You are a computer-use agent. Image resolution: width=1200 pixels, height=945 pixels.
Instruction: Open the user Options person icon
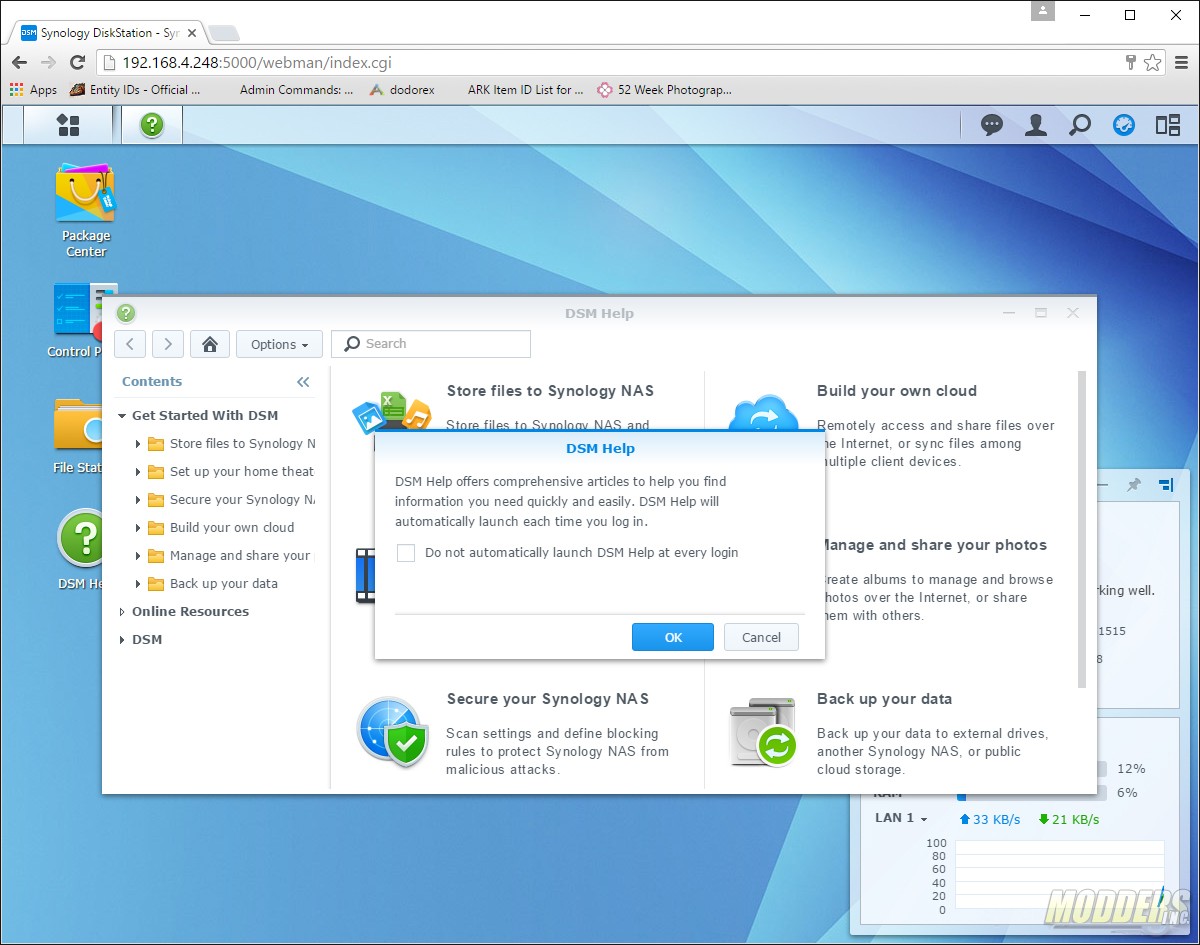(1036, 125)
